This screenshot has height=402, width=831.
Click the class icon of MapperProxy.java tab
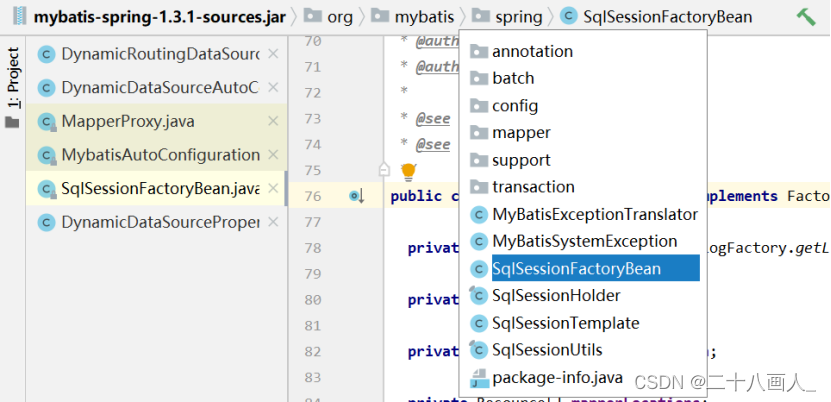click(47, 122)
